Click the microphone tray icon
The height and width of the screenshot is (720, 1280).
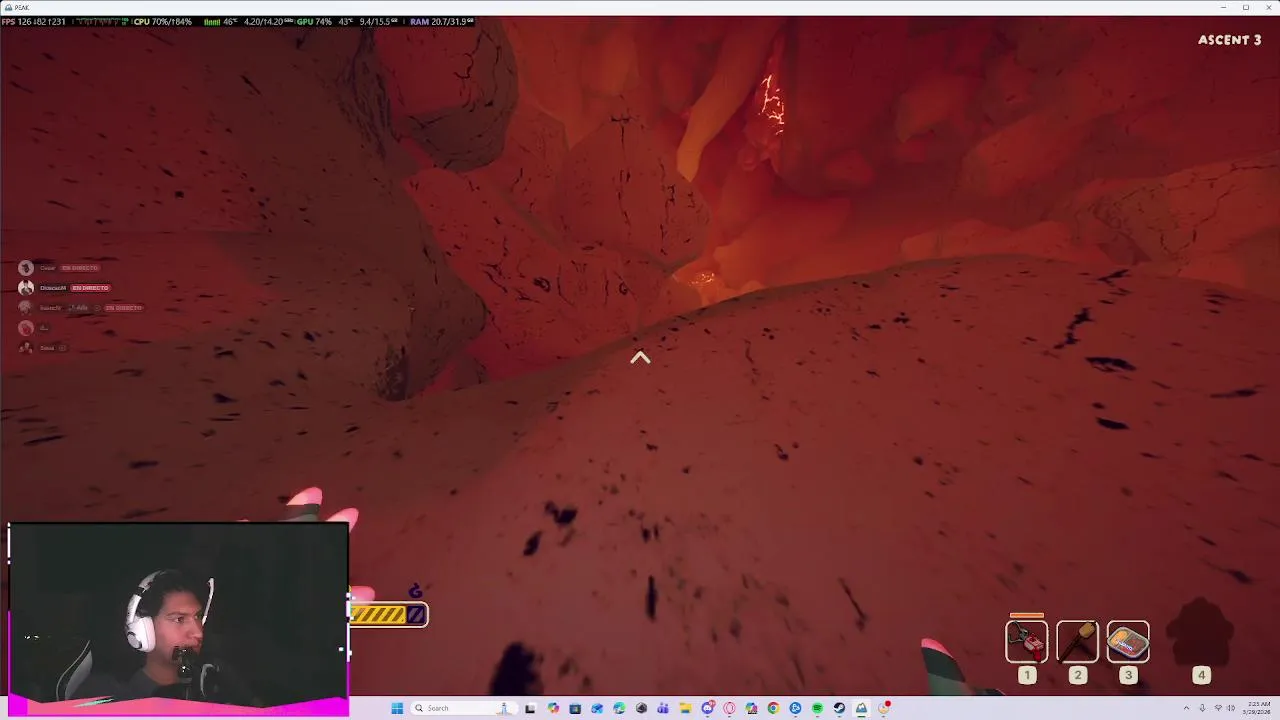click(1203, 708)
